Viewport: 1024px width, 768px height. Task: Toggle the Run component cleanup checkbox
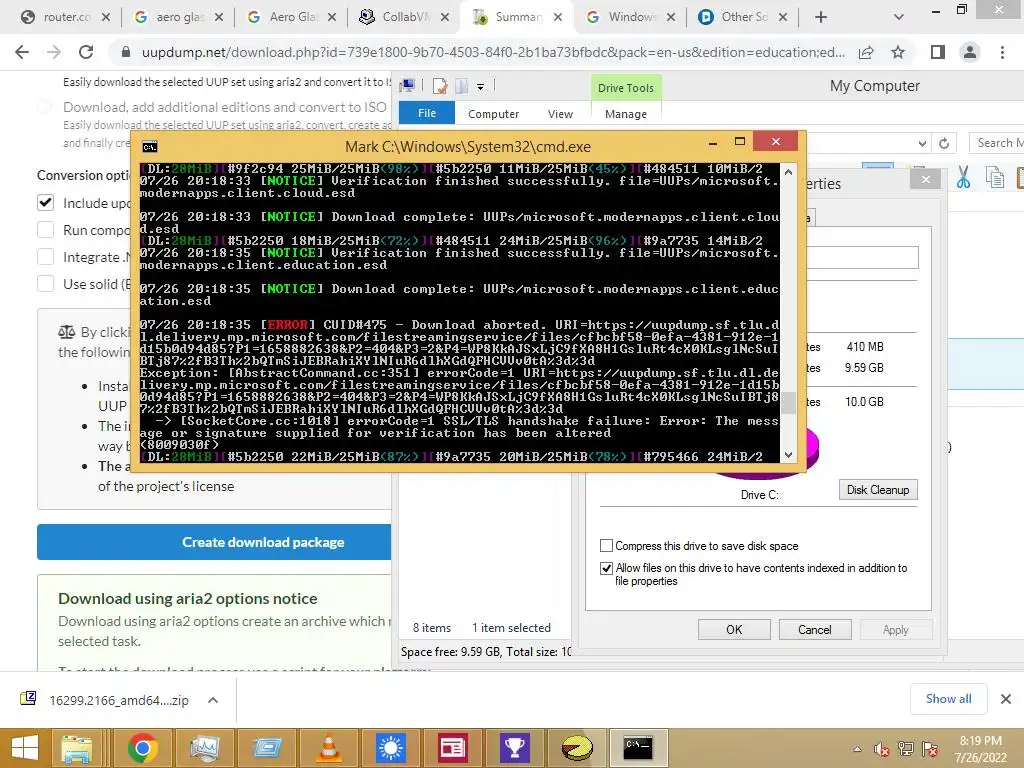pyautogui.click(x=45, y=230)
